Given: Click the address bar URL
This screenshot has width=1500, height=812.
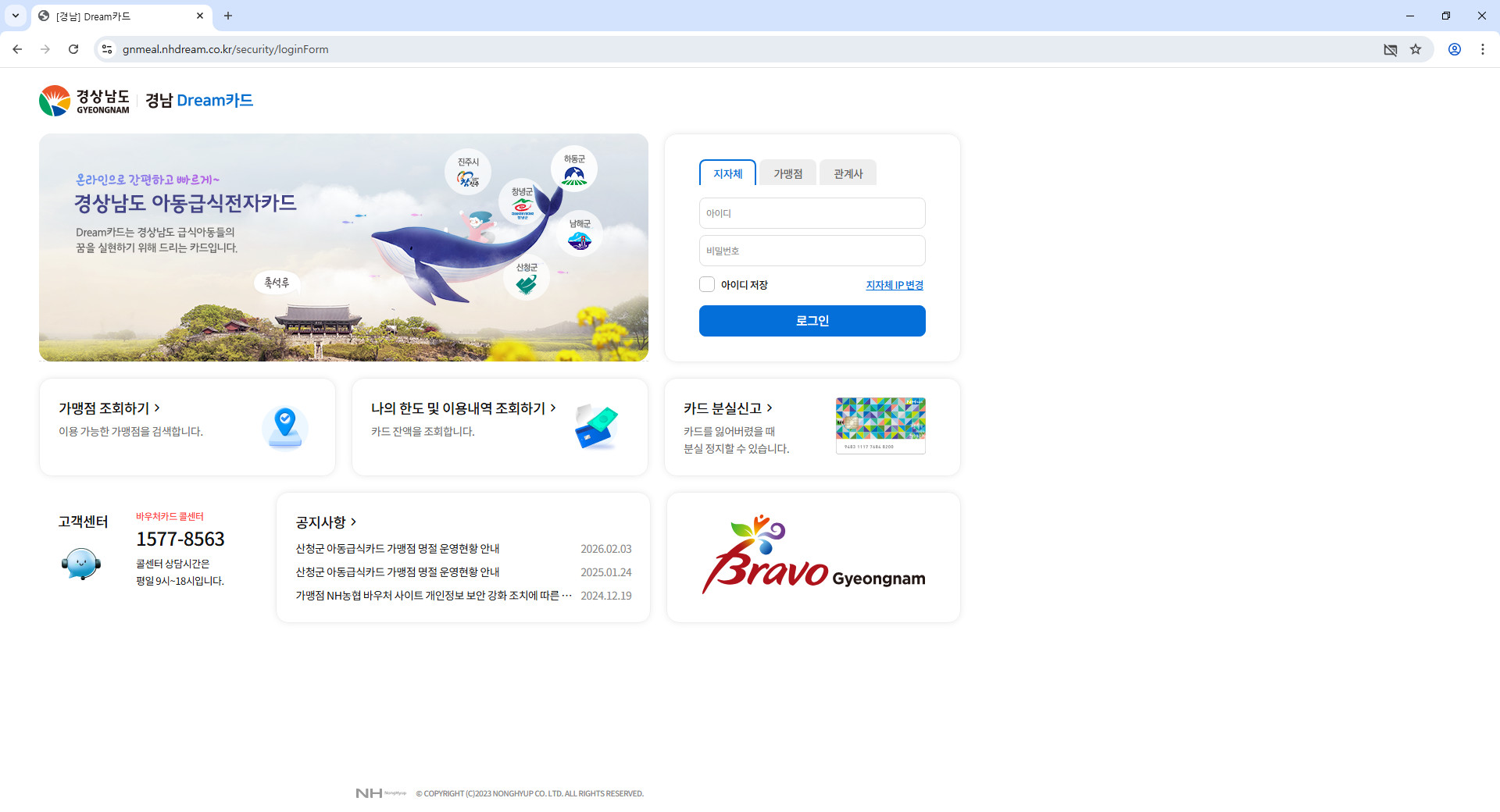Looking at the screenshot, I should coord(225,49).
